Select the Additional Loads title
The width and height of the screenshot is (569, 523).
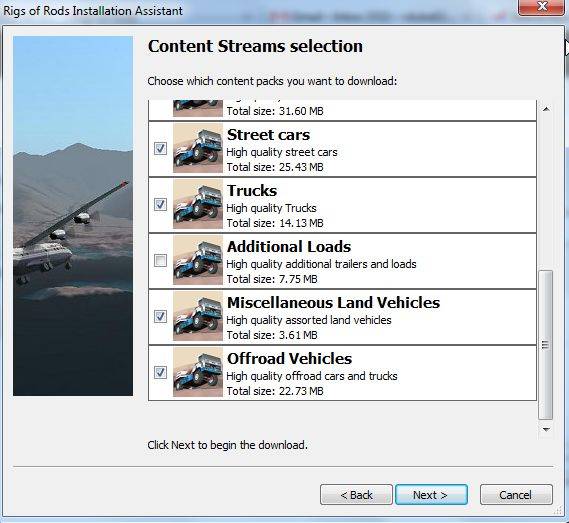pos(289,246)
